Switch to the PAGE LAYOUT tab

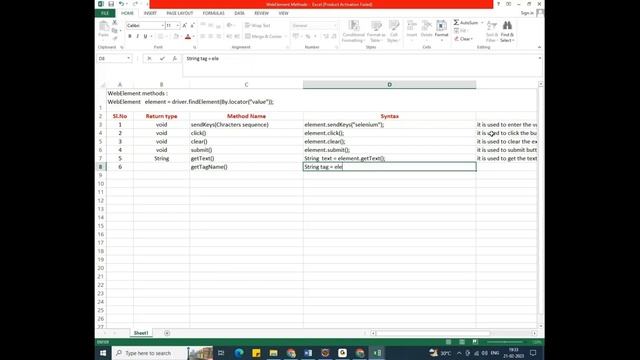pos(180,13)
